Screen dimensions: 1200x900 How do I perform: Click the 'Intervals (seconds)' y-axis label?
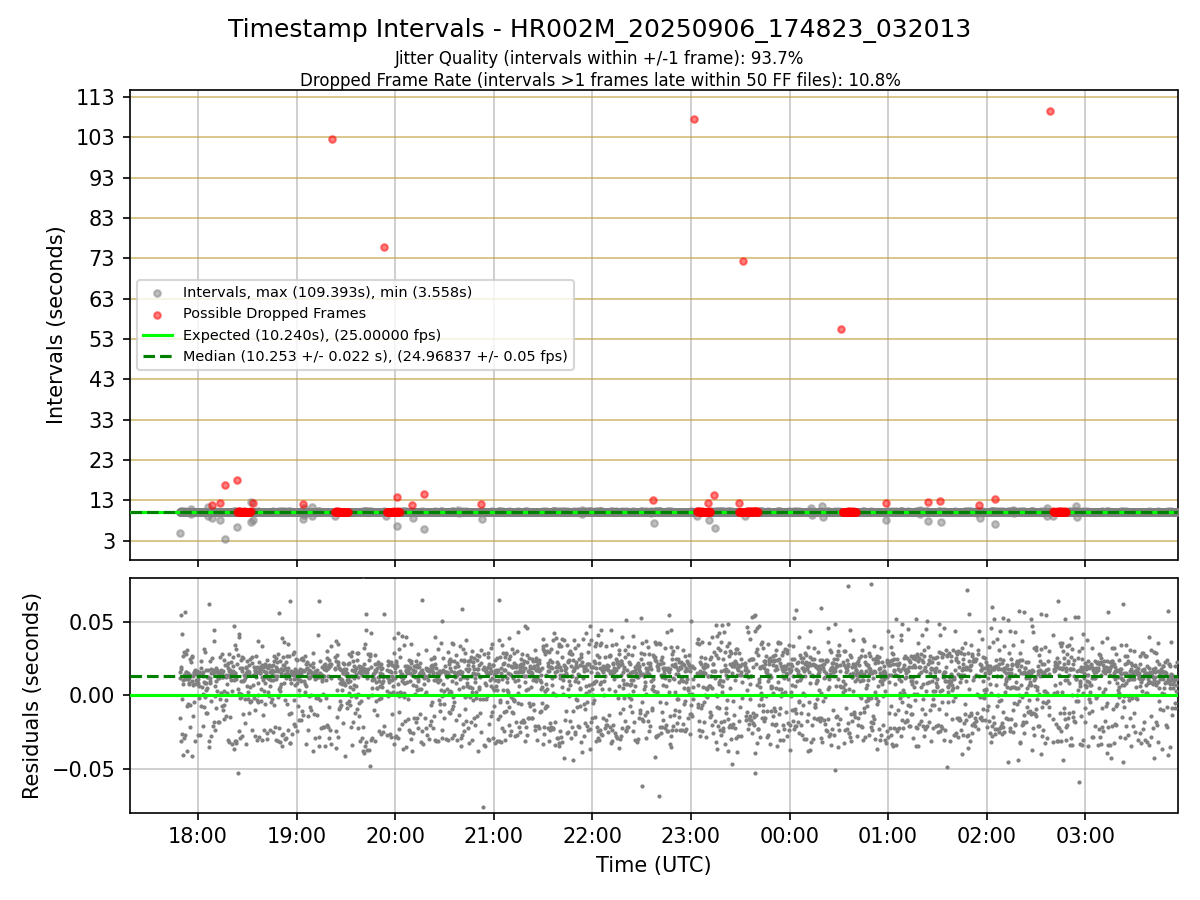(56, 325)
